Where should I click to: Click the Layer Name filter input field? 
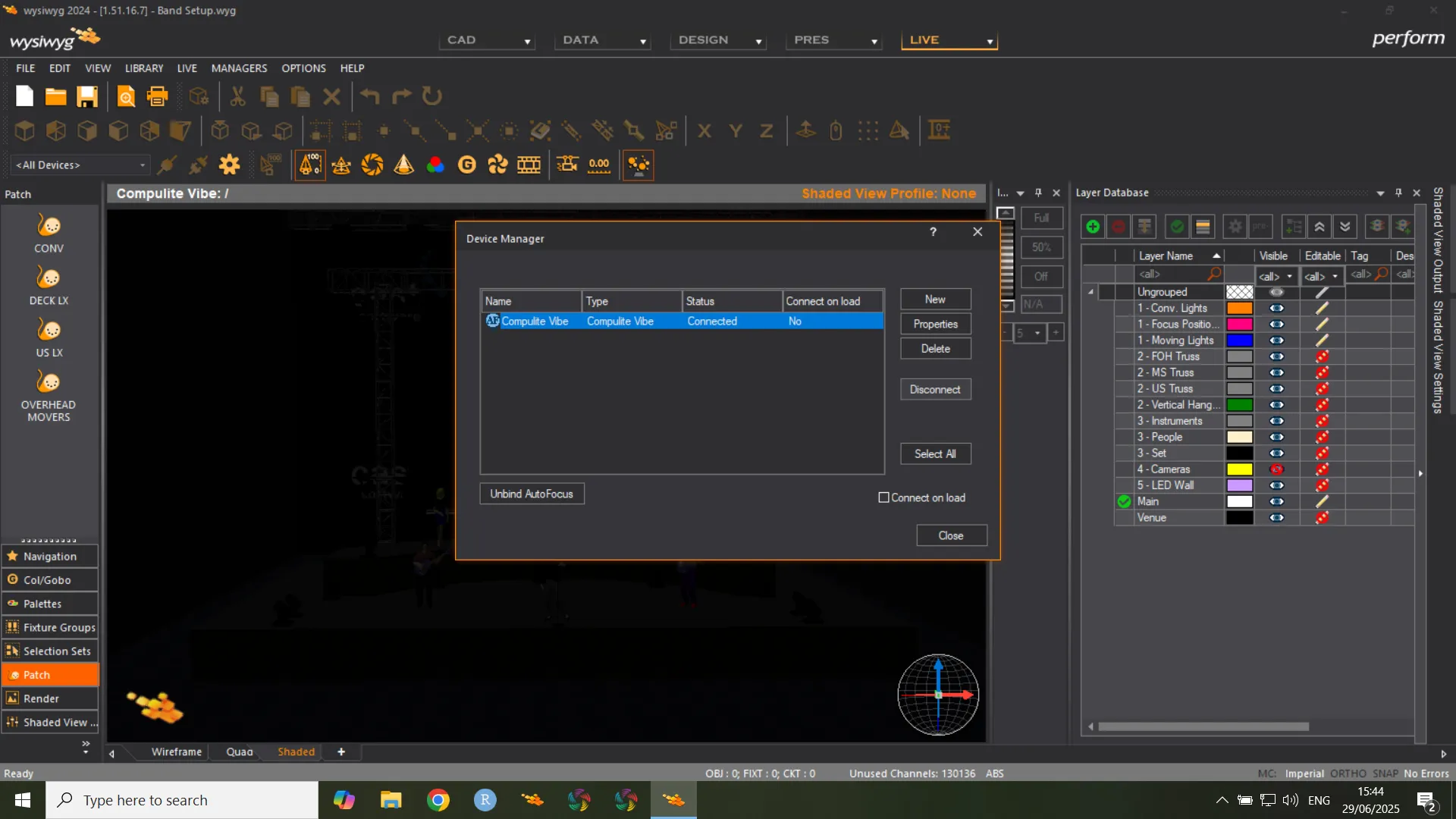(1178, 275)
